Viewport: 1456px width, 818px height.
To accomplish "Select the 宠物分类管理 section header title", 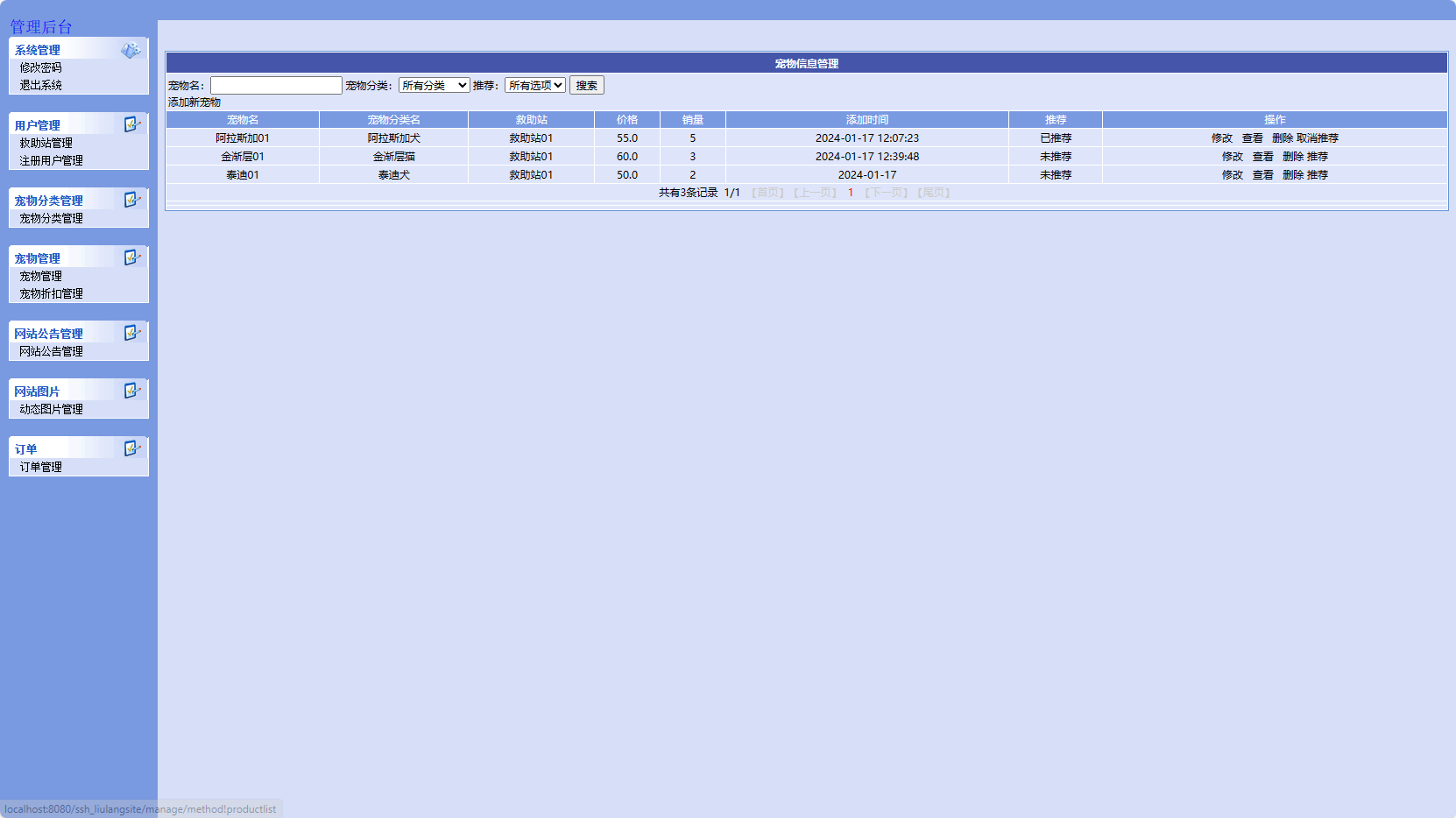I will [x=49, y=201].
